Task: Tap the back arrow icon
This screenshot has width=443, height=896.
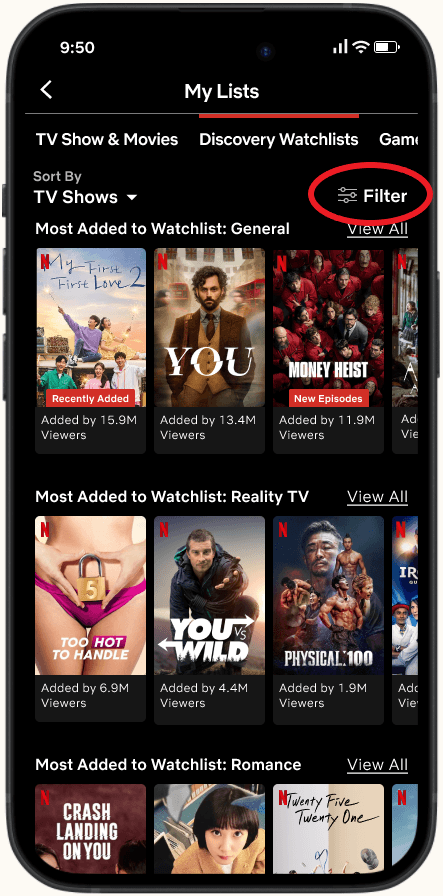Action: tap(46, 90)
